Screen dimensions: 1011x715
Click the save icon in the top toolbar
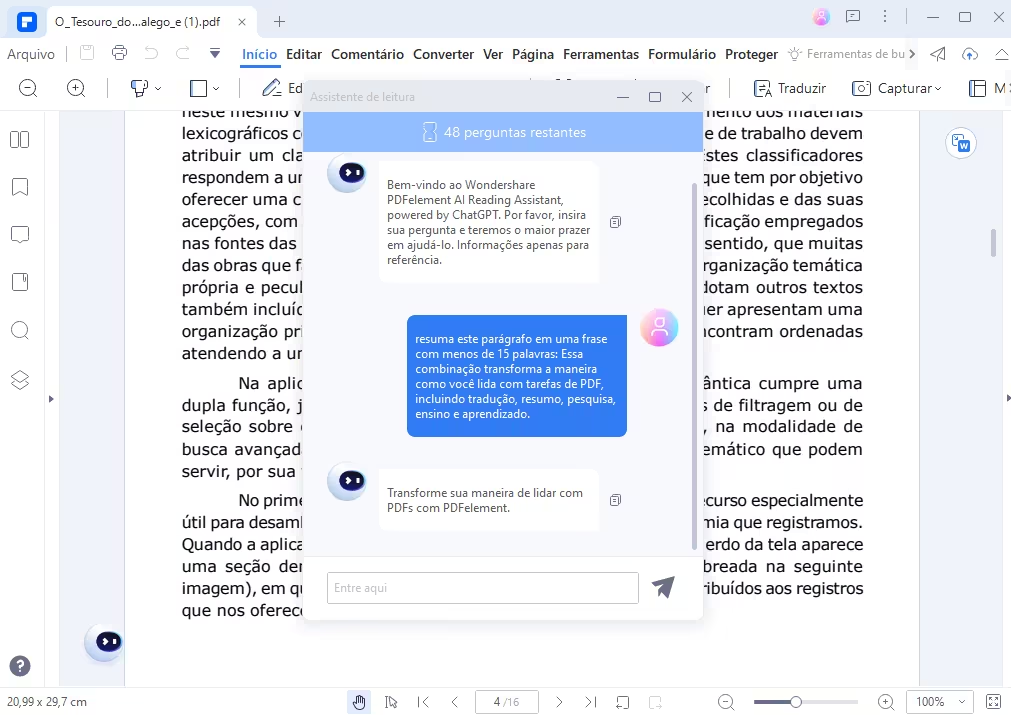(x=87, y=53)
